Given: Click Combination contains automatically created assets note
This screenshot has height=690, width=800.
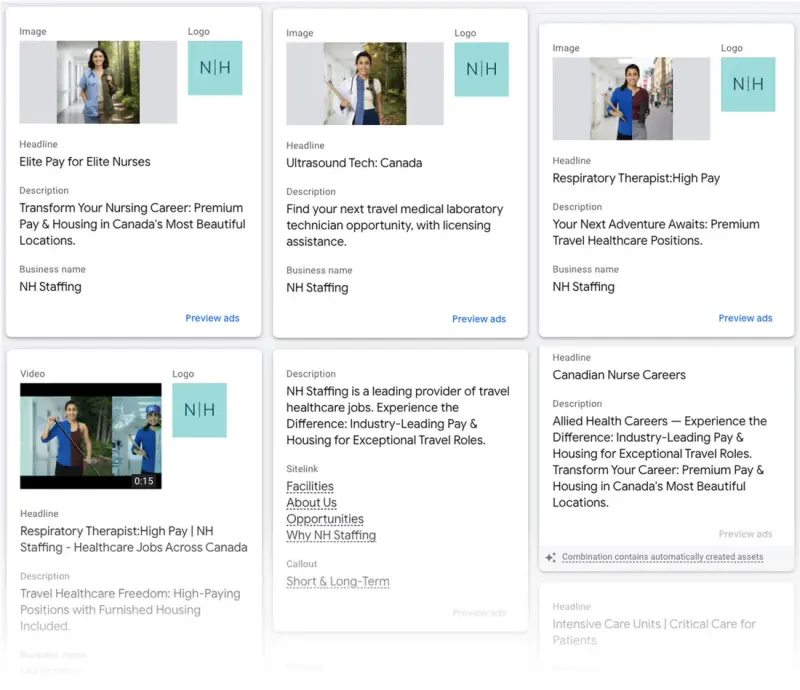Looking at the screenshot, I should (x=663, y=557).
